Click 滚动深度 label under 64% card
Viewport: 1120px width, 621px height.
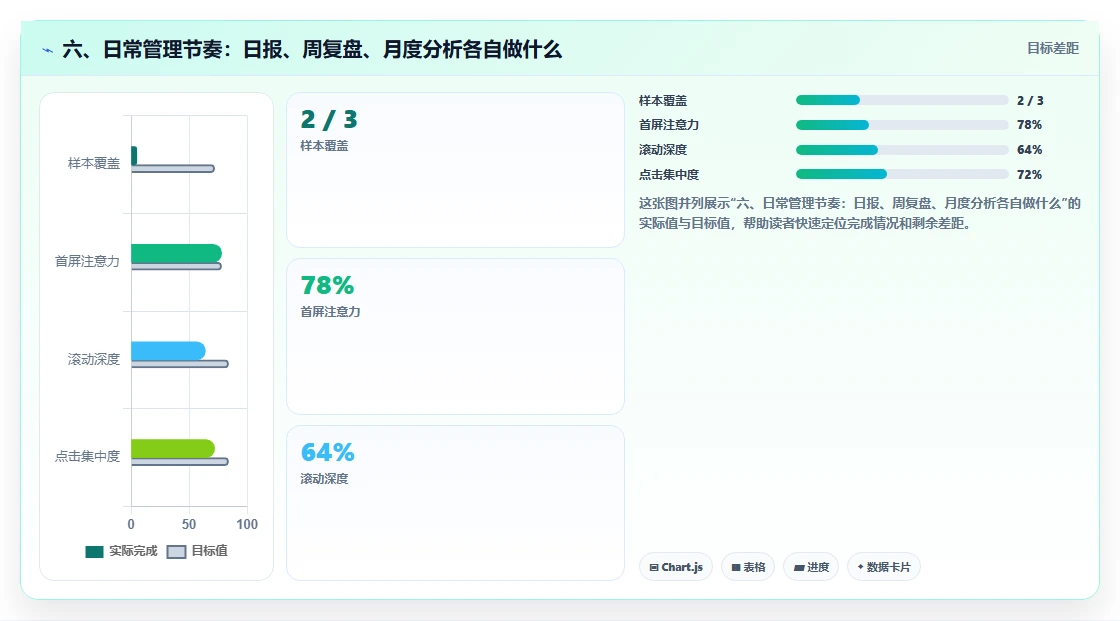[324, 479]
